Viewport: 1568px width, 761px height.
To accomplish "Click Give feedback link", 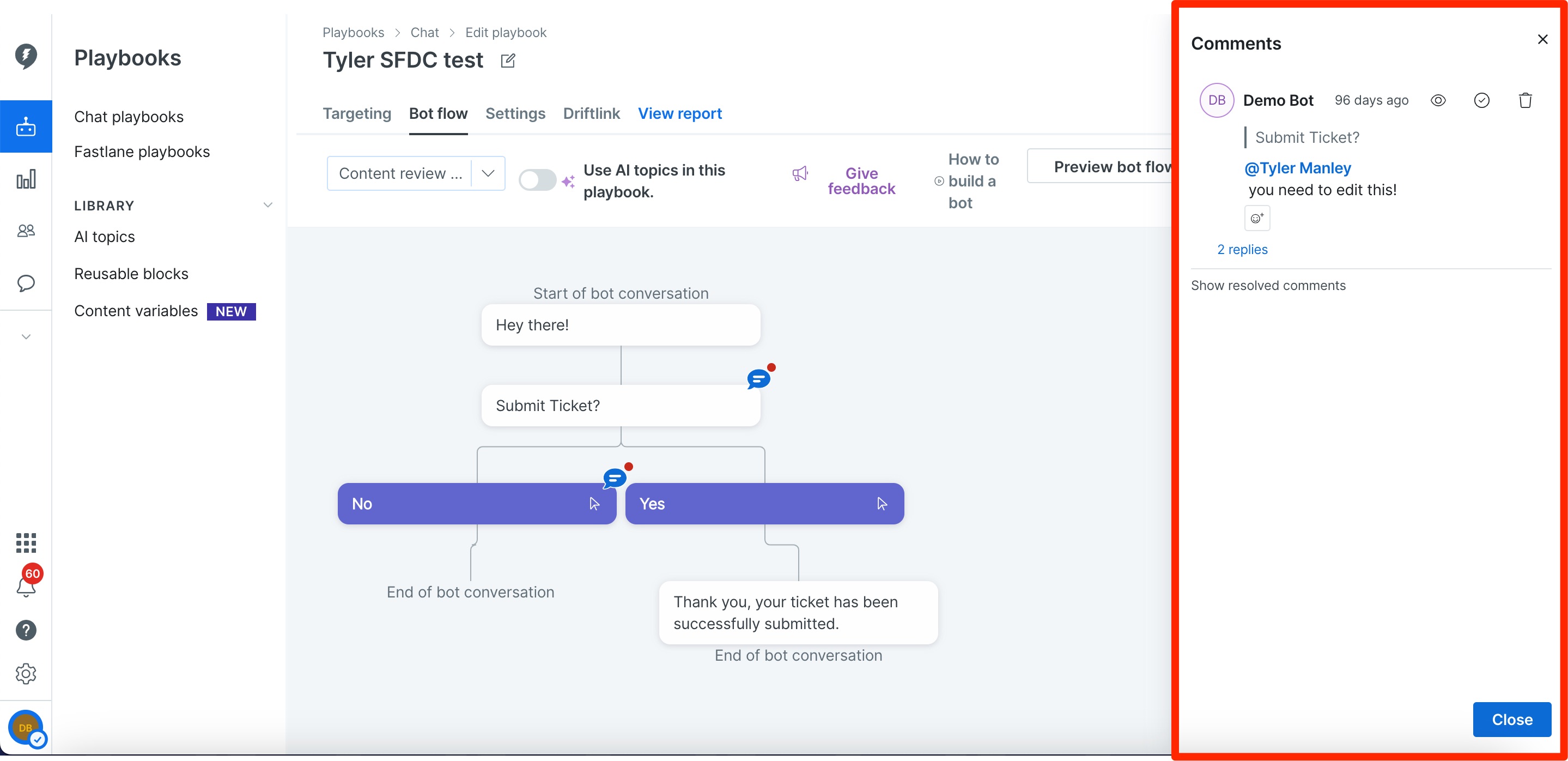I will [x=861, y=182].
